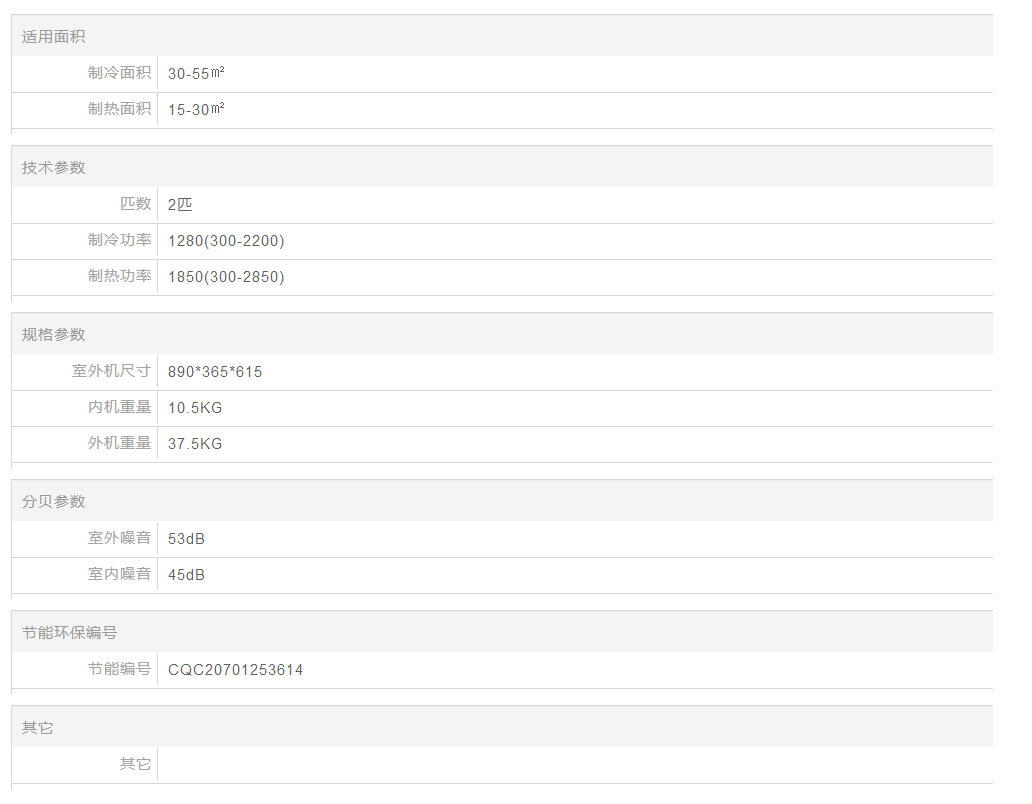Select the 37.5KG outdoor unit weight
The width and height of the screenshot is (1032, 804).
pyautogui.click(x=195, y=444)
